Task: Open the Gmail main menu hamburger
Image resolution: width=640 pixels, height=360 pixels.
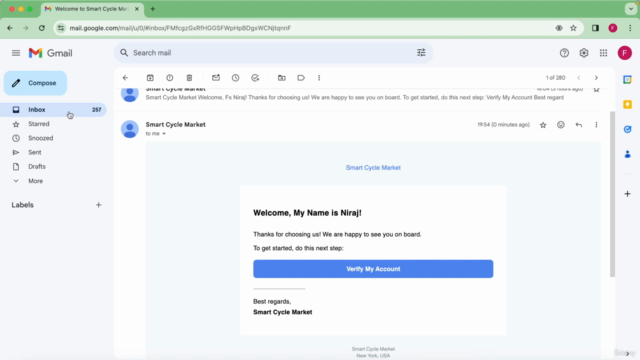Action: pos(16,53)
